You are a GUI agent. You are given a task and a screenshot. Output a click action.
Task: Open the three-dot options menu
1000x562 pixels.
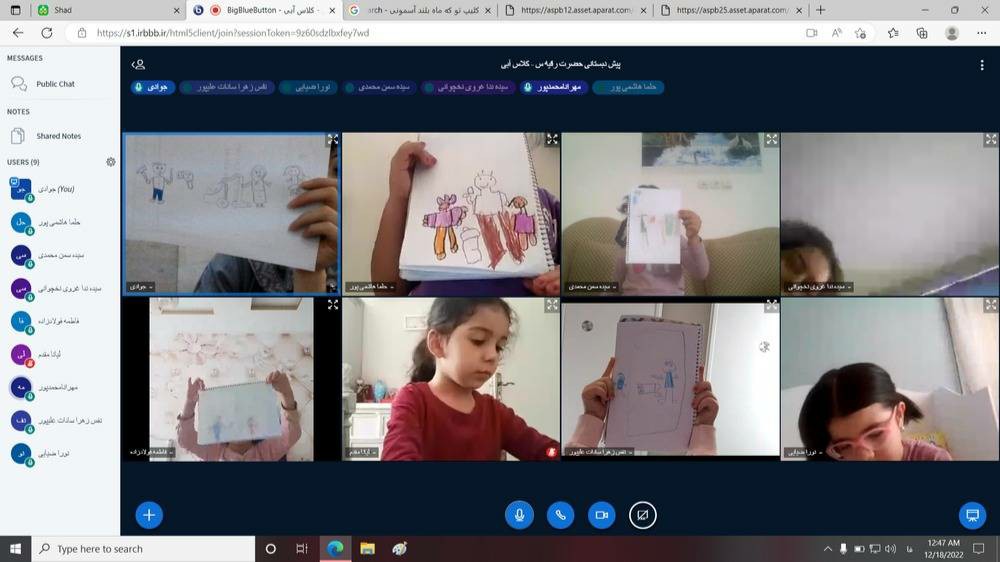click(982, 65)
